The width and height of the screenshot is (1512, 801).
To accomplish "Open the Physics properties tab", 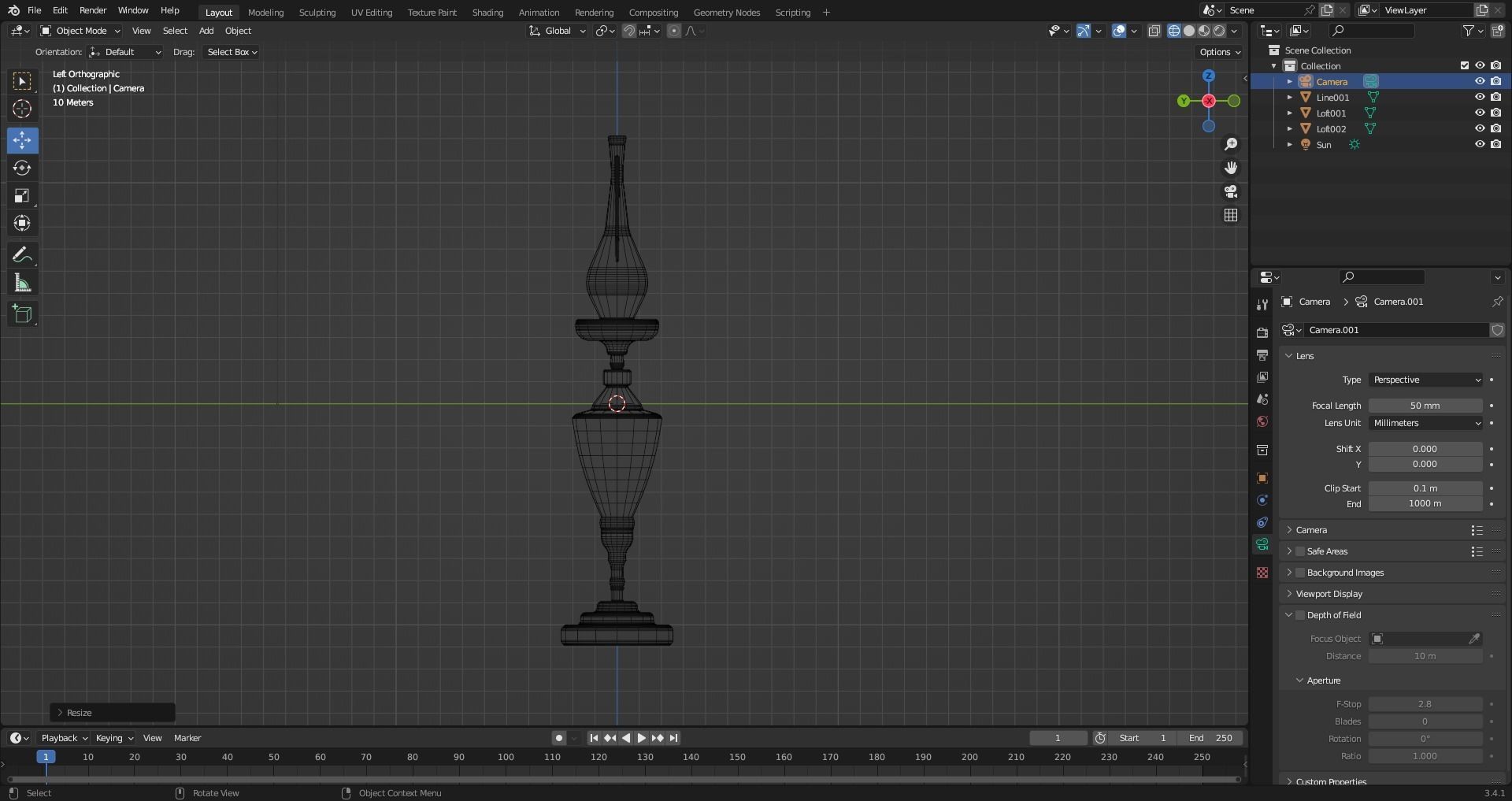I will point(1262,500).
